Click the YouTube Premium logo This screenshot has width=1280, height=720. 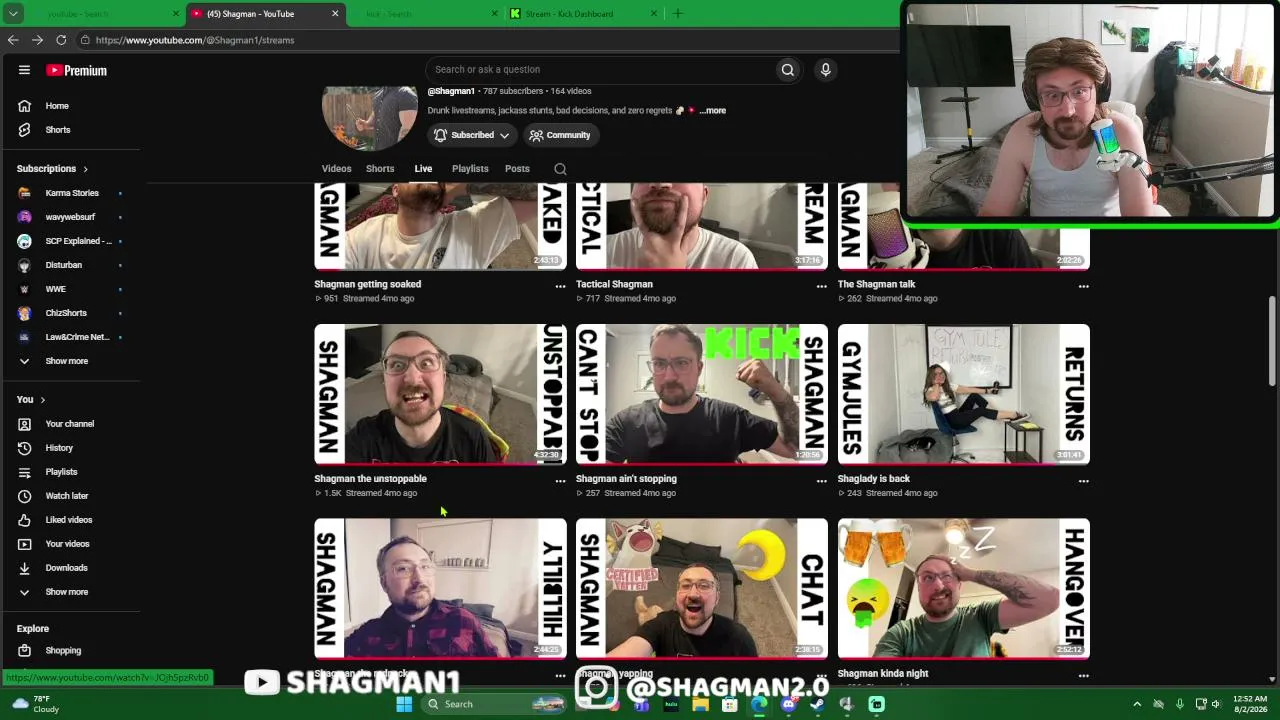click(x=76, y=70)
